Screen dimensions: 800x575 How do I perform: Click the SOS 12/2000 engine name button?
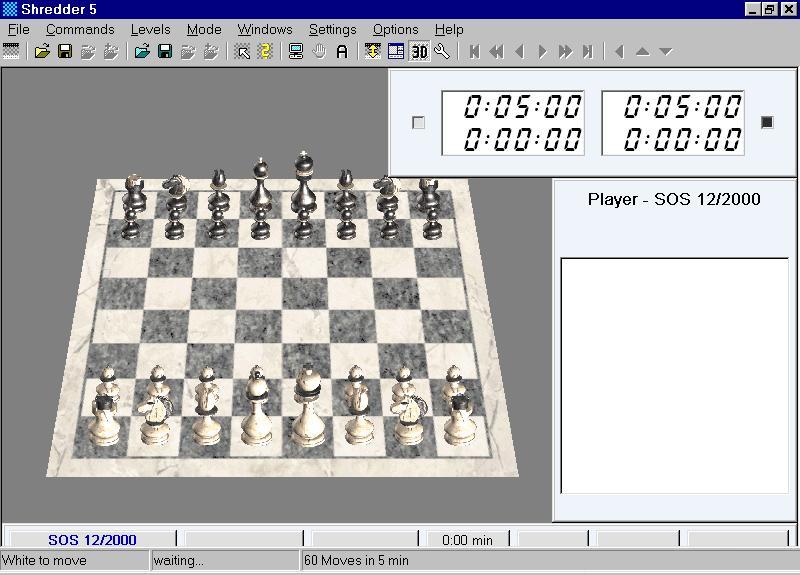[92, 540]
